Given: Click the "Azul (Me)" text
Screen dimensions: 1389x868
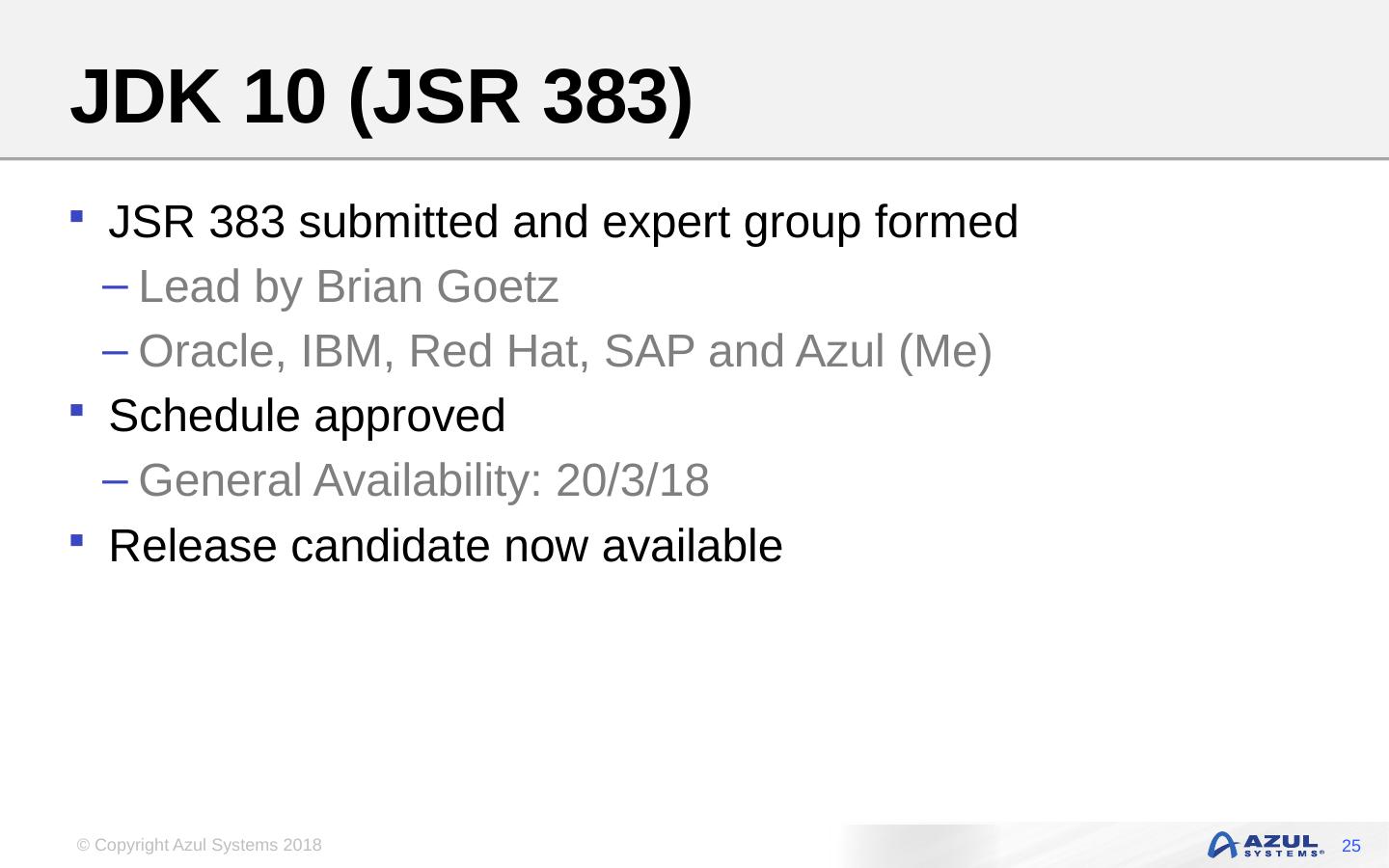Looking at the screenshot, I should (894, 351).
